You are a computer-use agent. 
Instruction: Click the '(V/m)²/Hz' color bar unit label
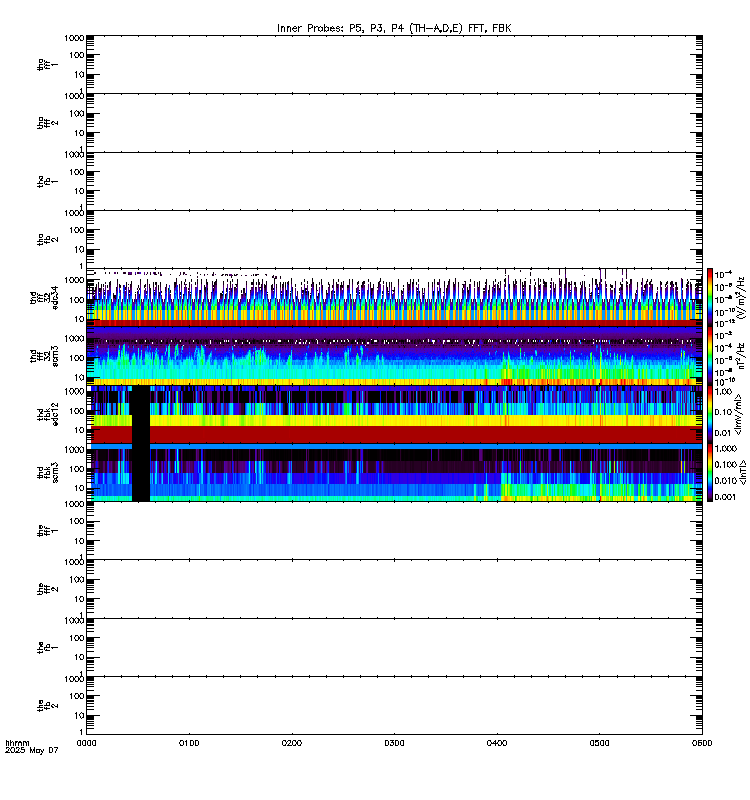coord(742,298)
